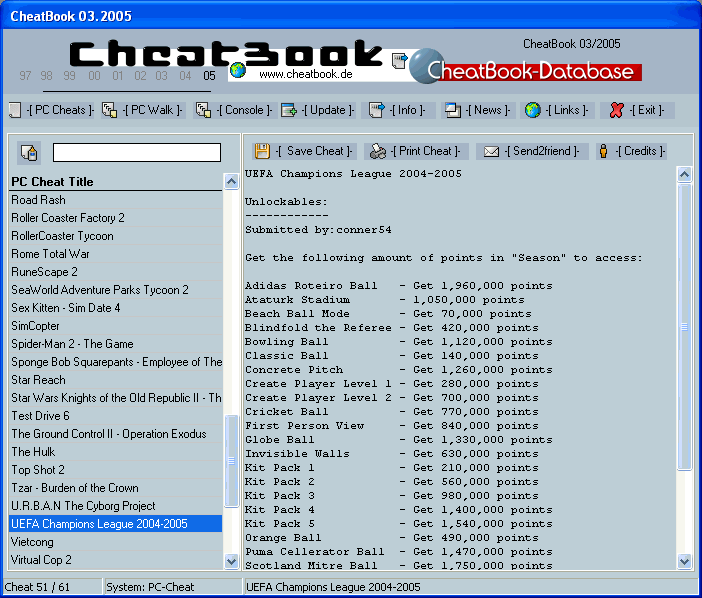Click the search icon beside the text box
Image resolution: width=702 pixels, height=598 pixels.
(x=29, y=152)
